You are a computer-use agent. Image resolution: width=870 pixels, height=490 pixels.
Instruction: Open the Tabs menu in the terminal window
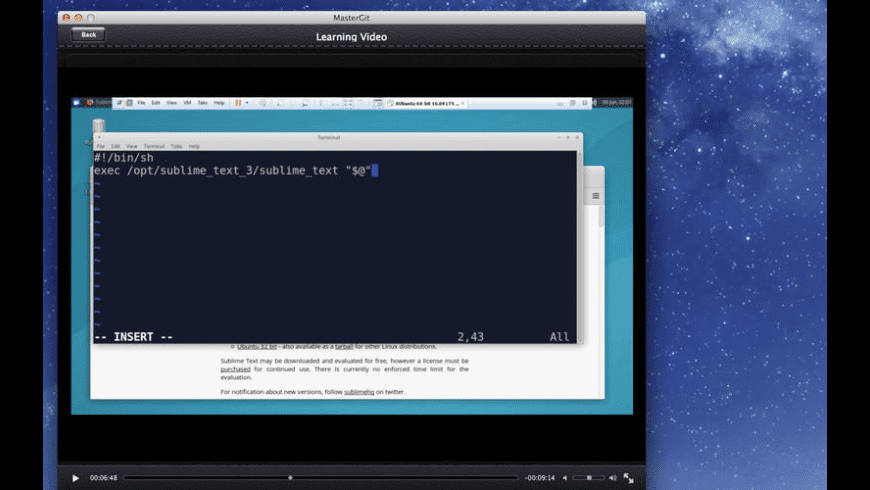[x=176, y=146]
